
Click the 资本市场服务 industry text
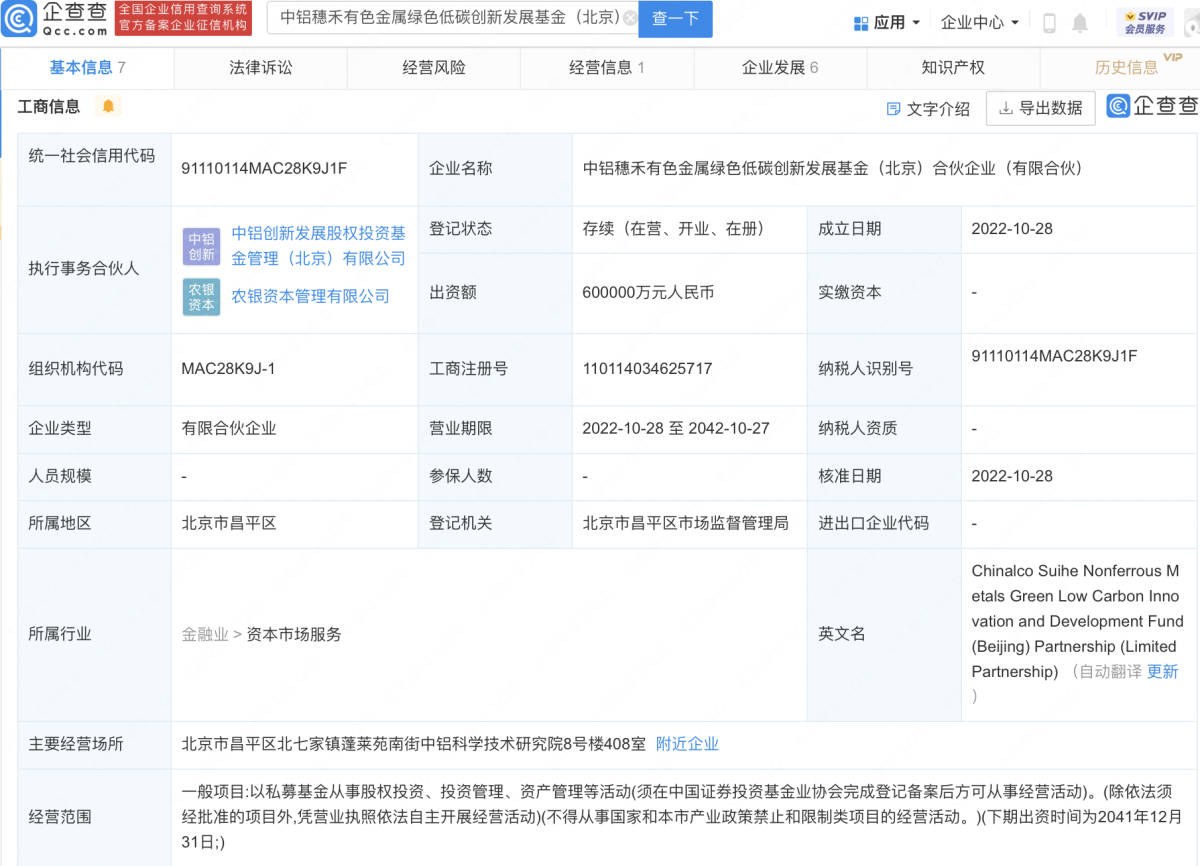294,634
